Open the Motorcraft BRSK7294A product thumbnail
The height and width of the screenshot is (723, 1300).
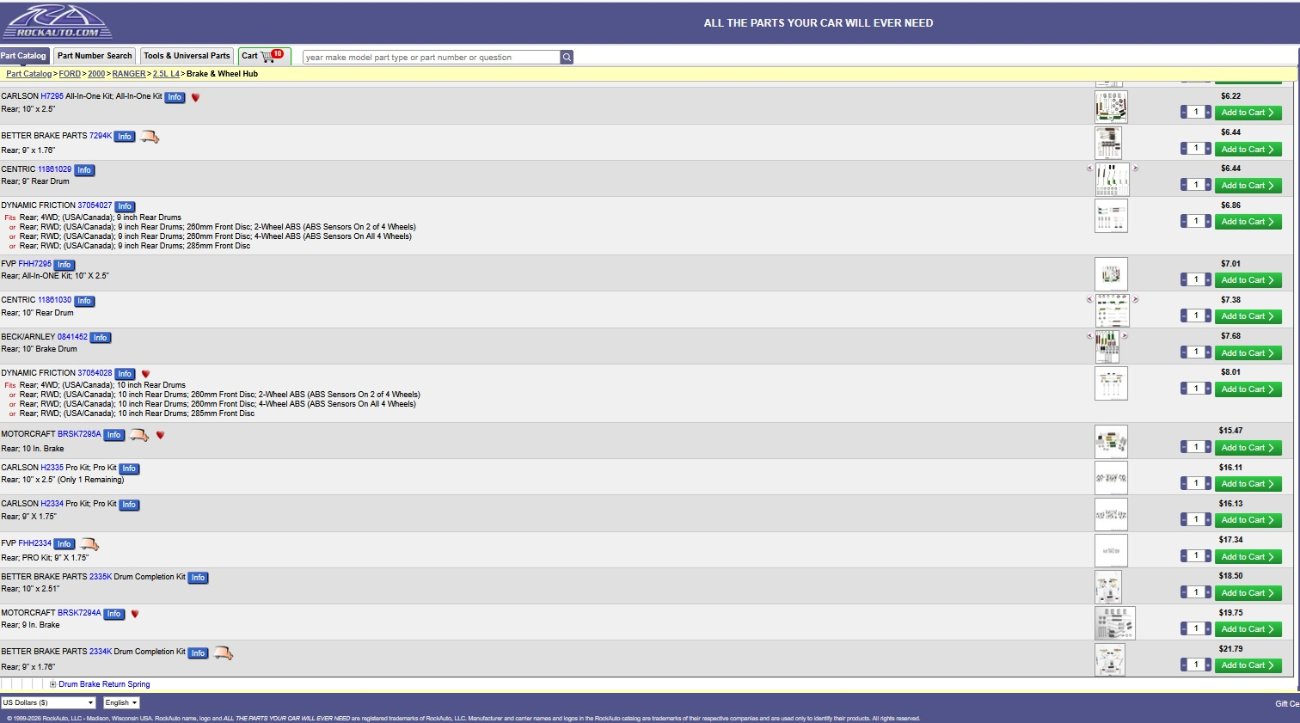click(x=1115, y=623)
